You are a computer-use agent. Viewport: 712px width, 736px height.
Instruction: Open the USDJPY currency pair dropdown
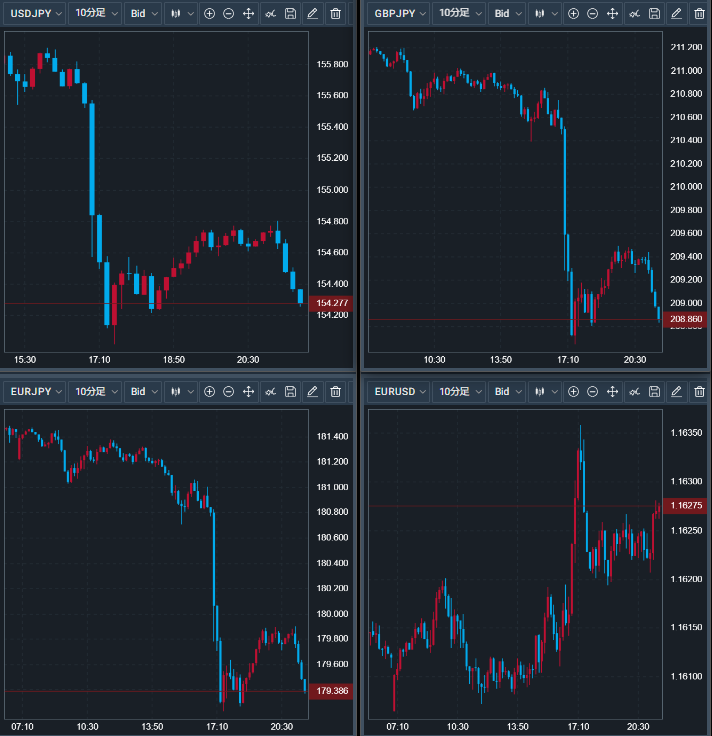pyautogui.click(x=35, y=14)
